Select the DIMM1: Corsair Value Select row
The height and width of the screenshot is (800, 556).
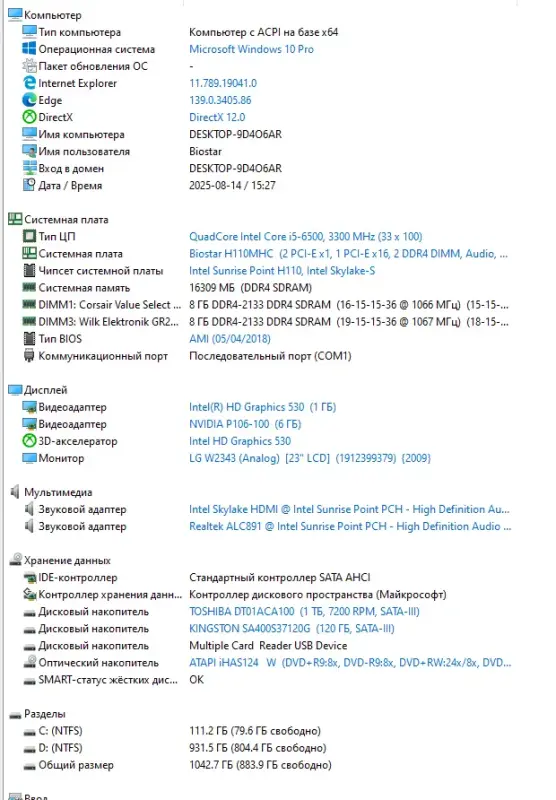point(110,305)
